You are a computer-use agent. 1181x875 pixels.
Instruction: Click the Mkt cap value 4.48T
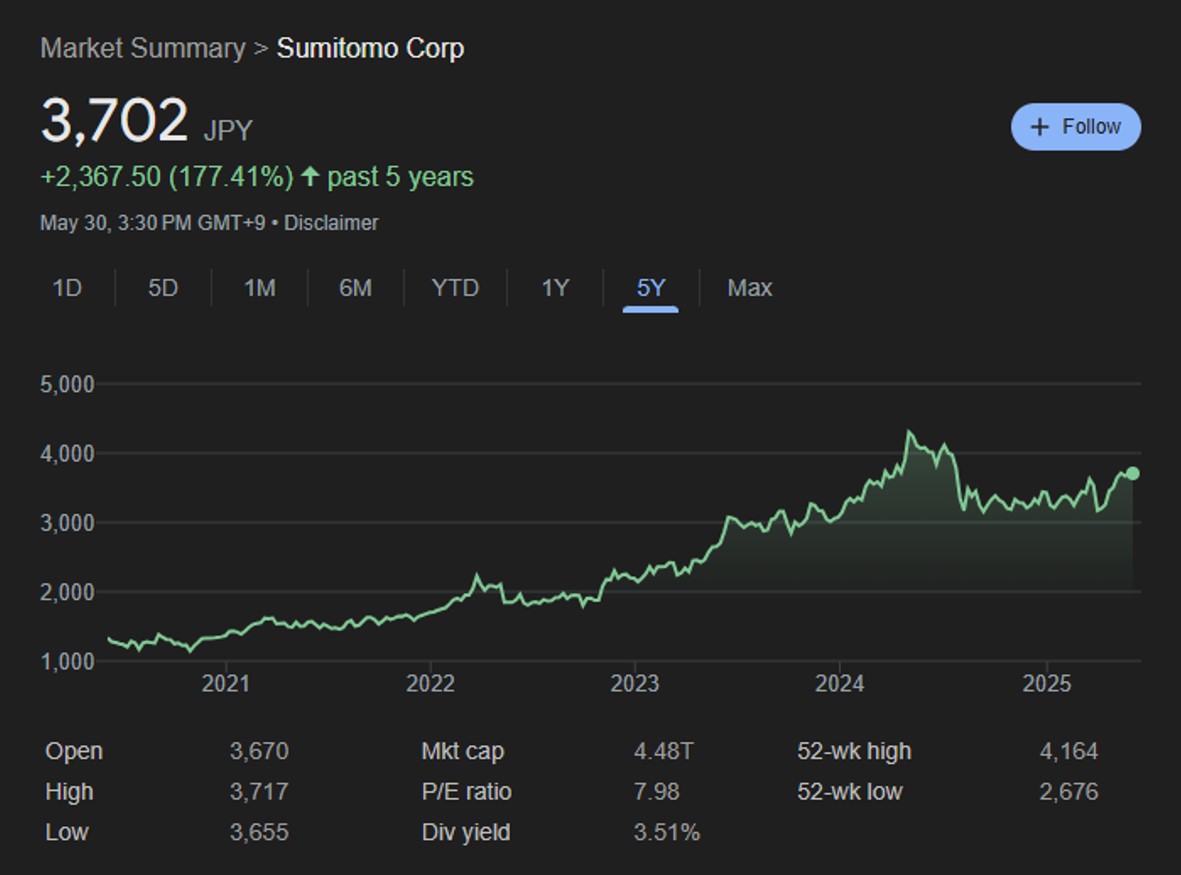[x=664, y=751]
